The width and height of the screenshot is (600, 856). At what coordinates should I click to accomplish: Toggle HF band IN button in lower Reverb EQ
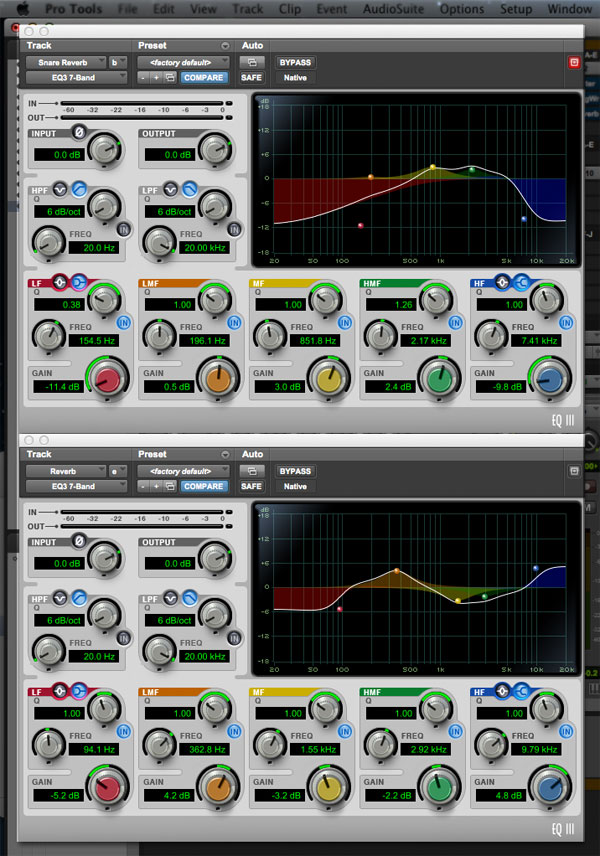coord(566,732)
